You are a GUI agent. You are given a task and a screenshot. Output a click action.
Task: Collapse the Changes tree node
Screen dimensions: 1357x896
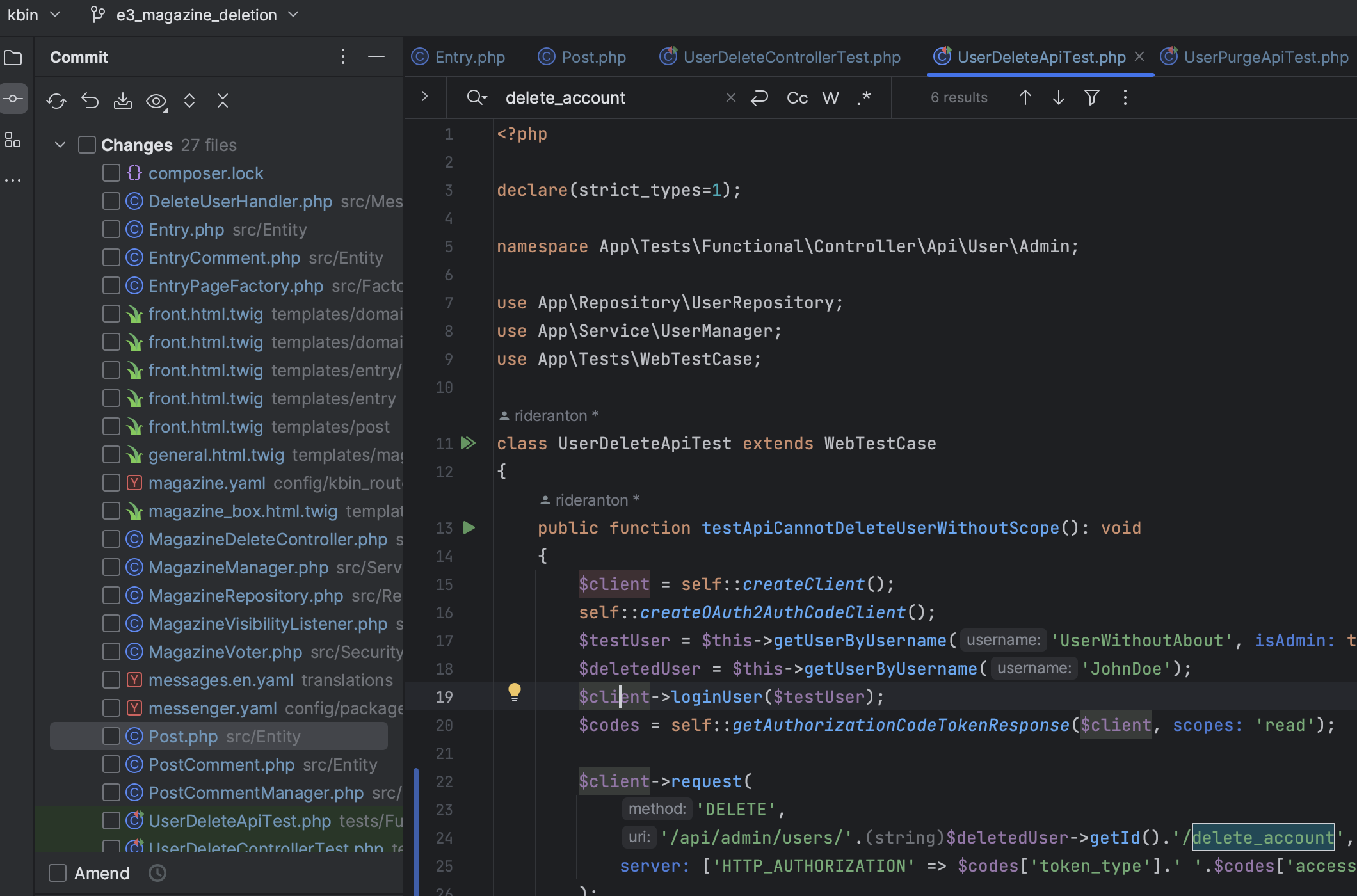pyautogui.click(x=60, y=145)
